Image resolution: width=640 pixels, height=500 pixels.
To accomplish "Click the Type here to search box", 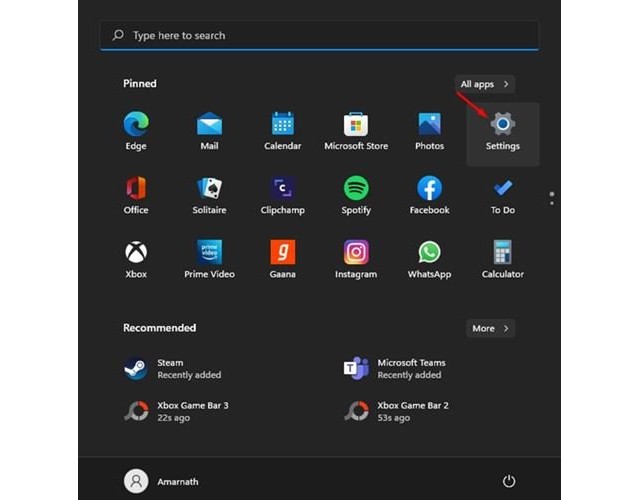I will point(320,36).
